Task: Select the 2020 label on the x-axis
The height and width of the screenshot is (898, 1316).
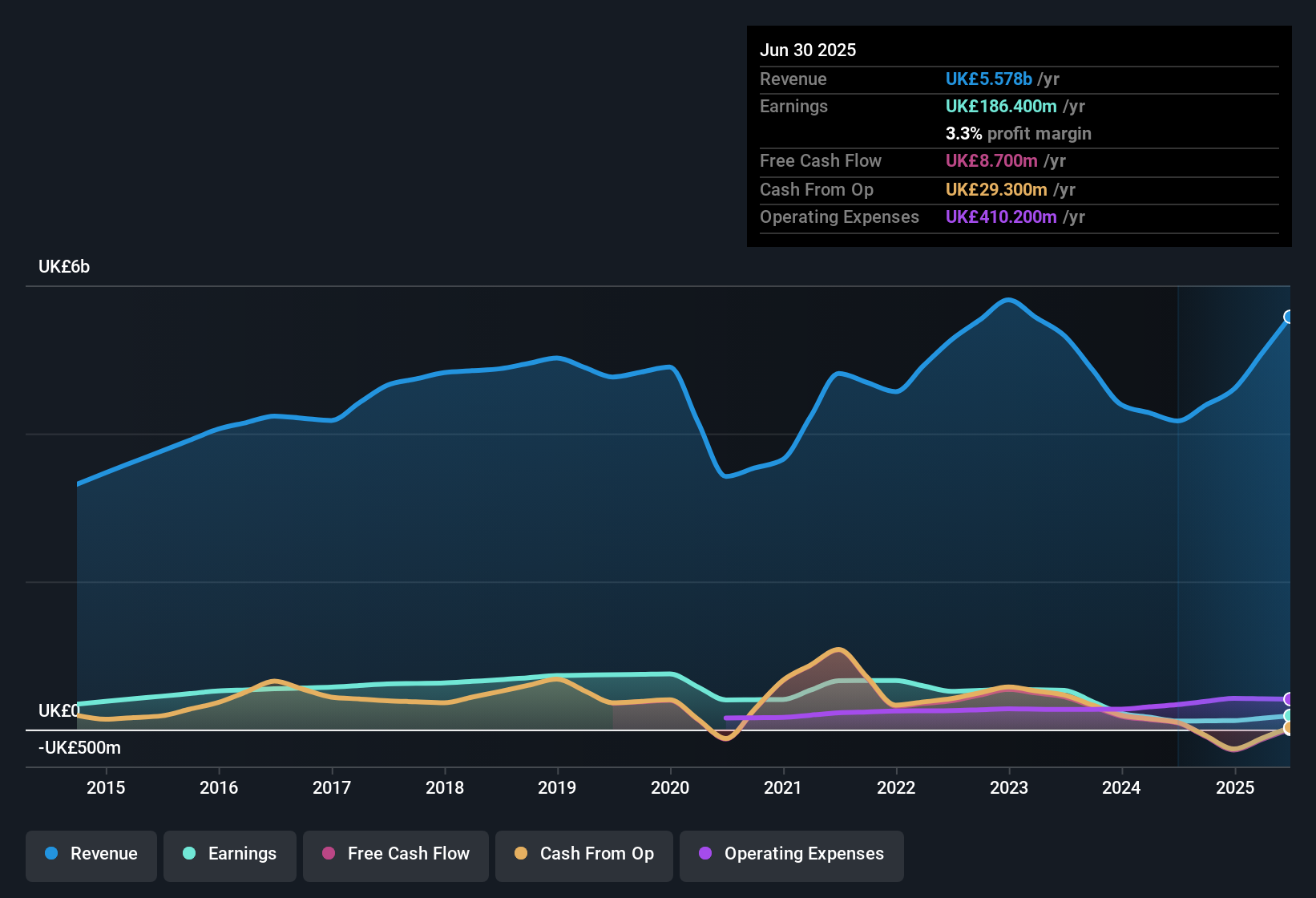Action: 670,788
